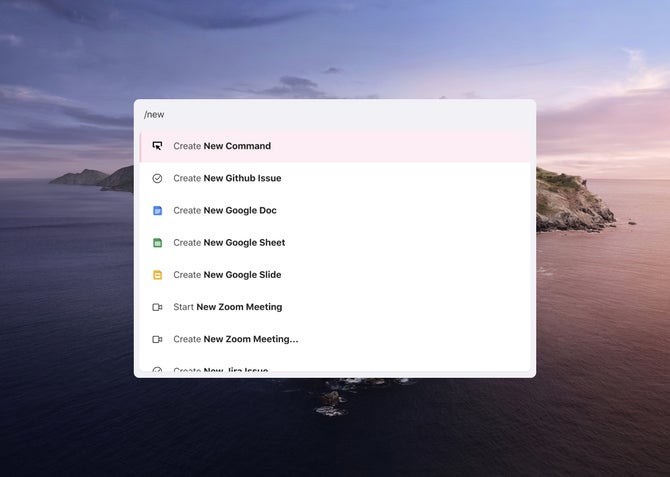Pick Create New Google Sheet
The width and height of the screenshot is (670, 477).
(335, 243)
